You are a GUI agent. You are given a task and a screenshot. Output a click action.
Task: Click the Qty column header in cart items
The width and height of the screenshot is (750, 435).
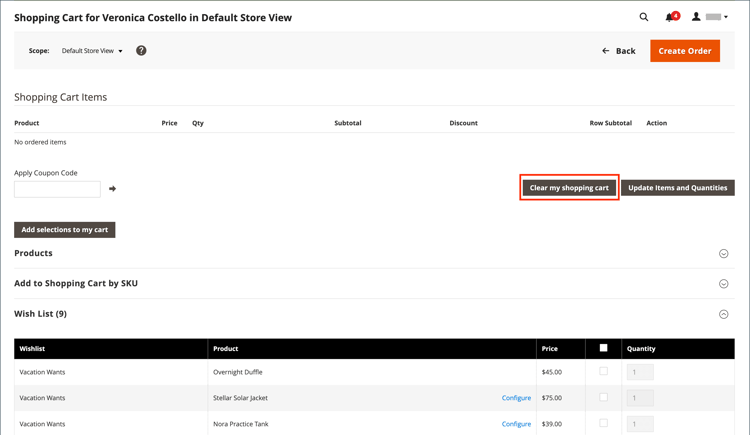click(x=198, y=123)
